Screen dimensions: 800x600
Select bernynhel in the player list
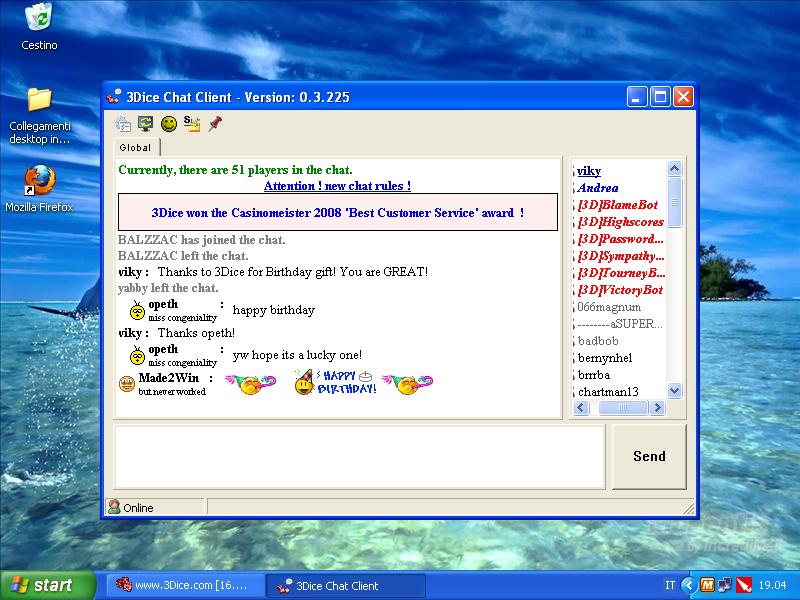coord(605,358)
